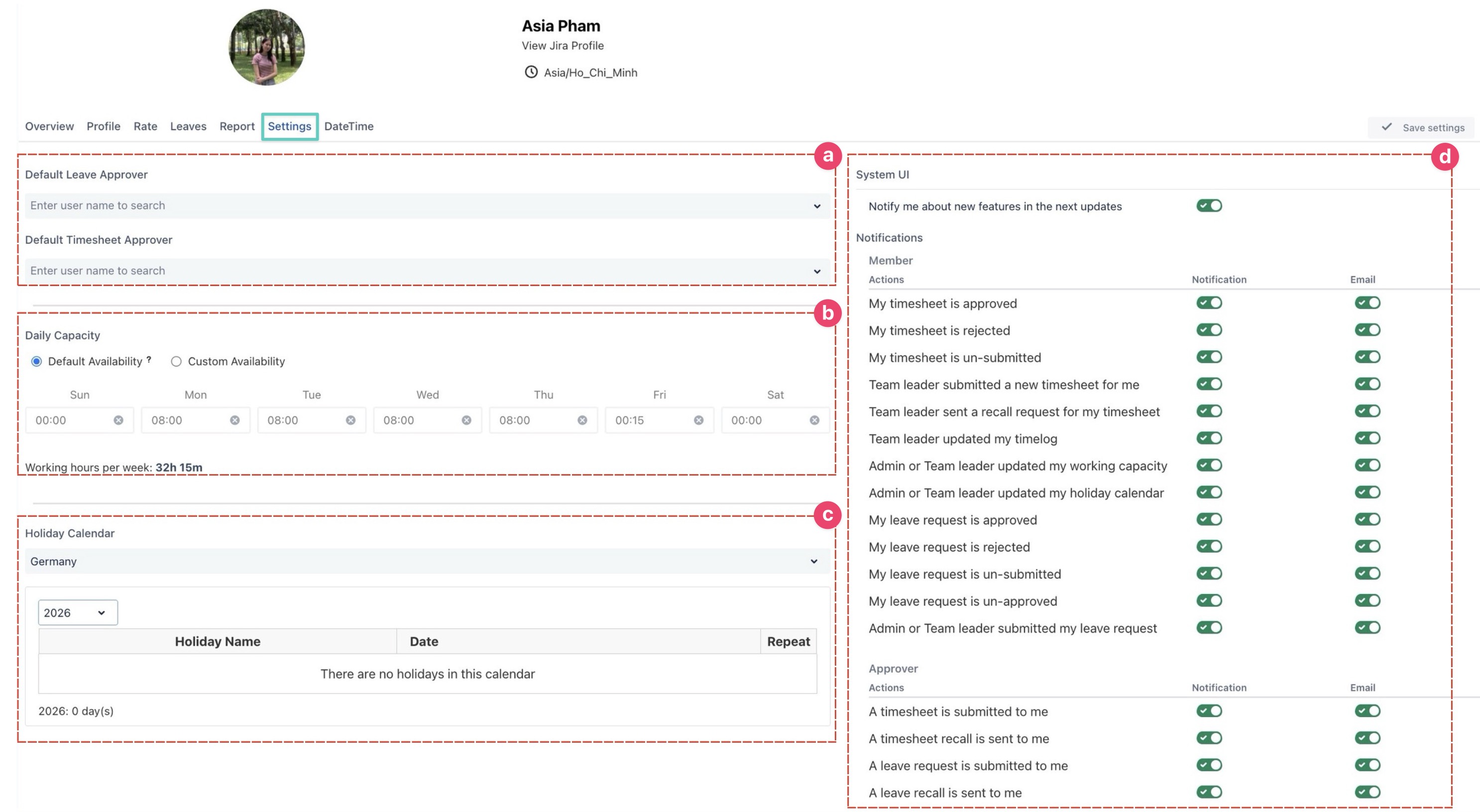Turn off notification for My leave request is rejected

pyautogui.click(x=1209, y=546)
